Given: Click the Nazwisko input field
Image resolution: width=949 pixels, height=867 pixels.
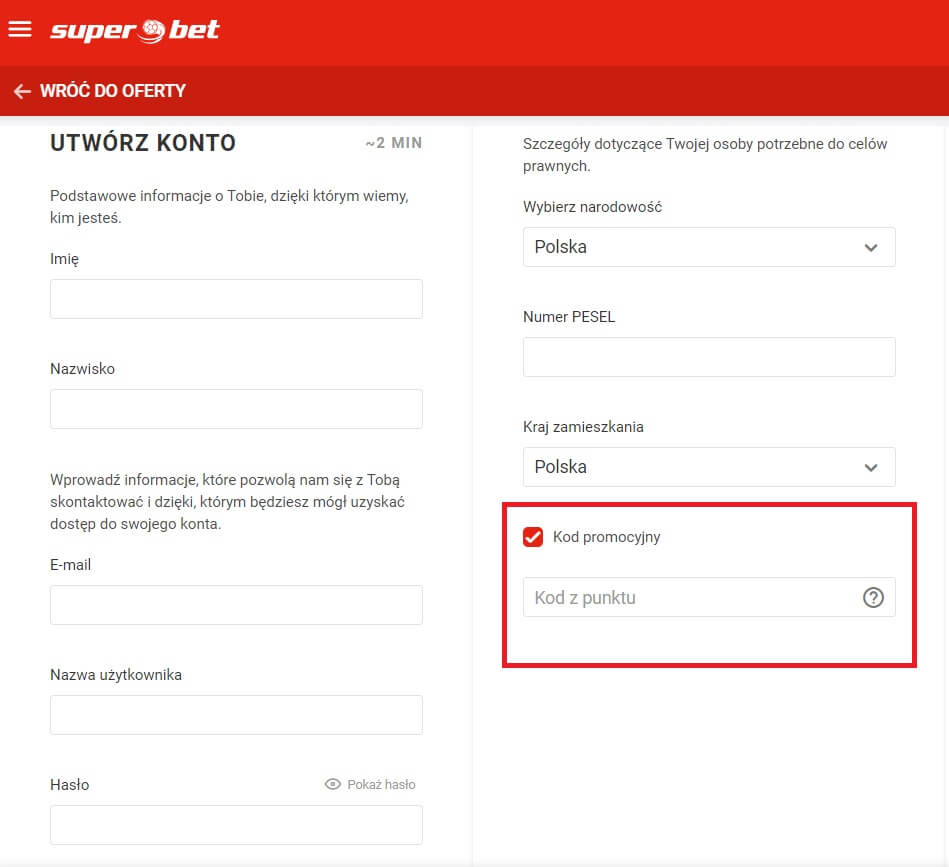Looking at the screenshot, I should click(x=236, y=409).
